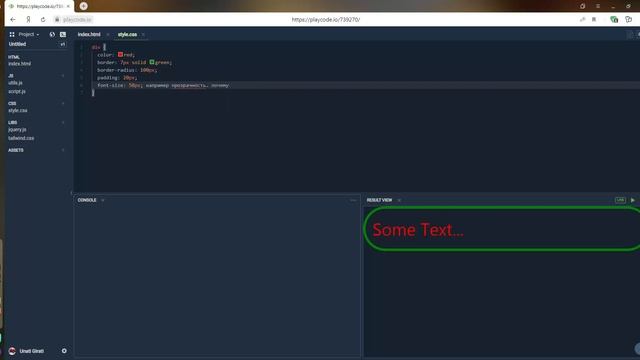
Task: Click the terminal icon in the header
Action: click(63, 35)
